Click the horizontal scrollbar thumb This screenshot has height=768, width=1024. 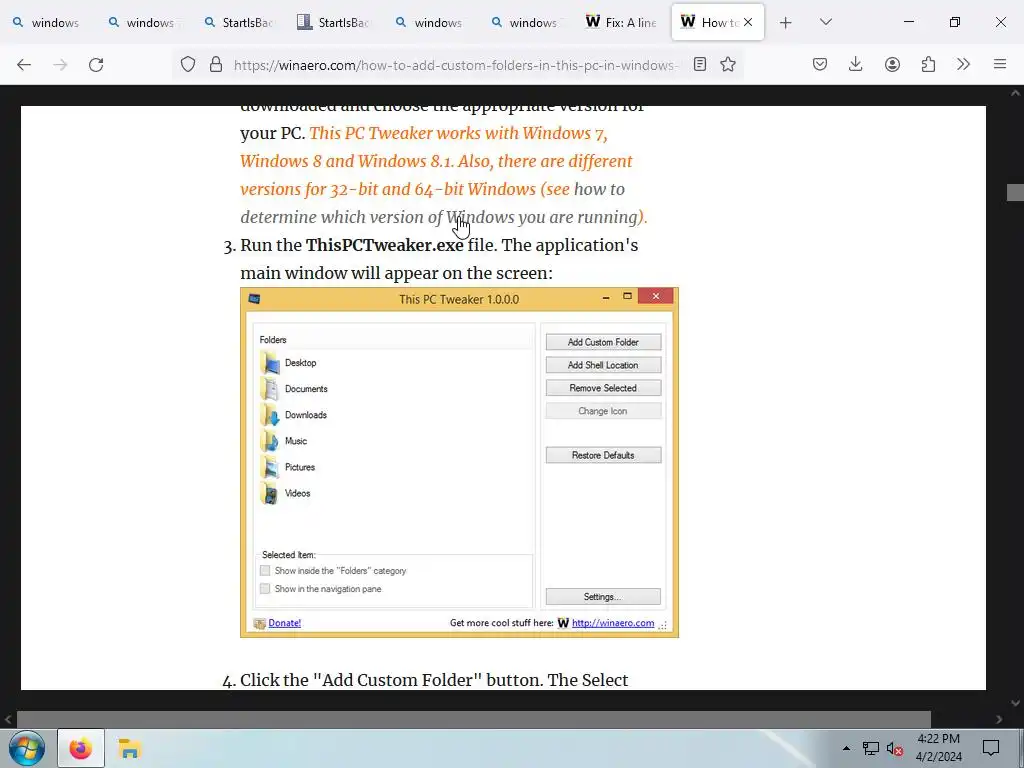point(473,719)
